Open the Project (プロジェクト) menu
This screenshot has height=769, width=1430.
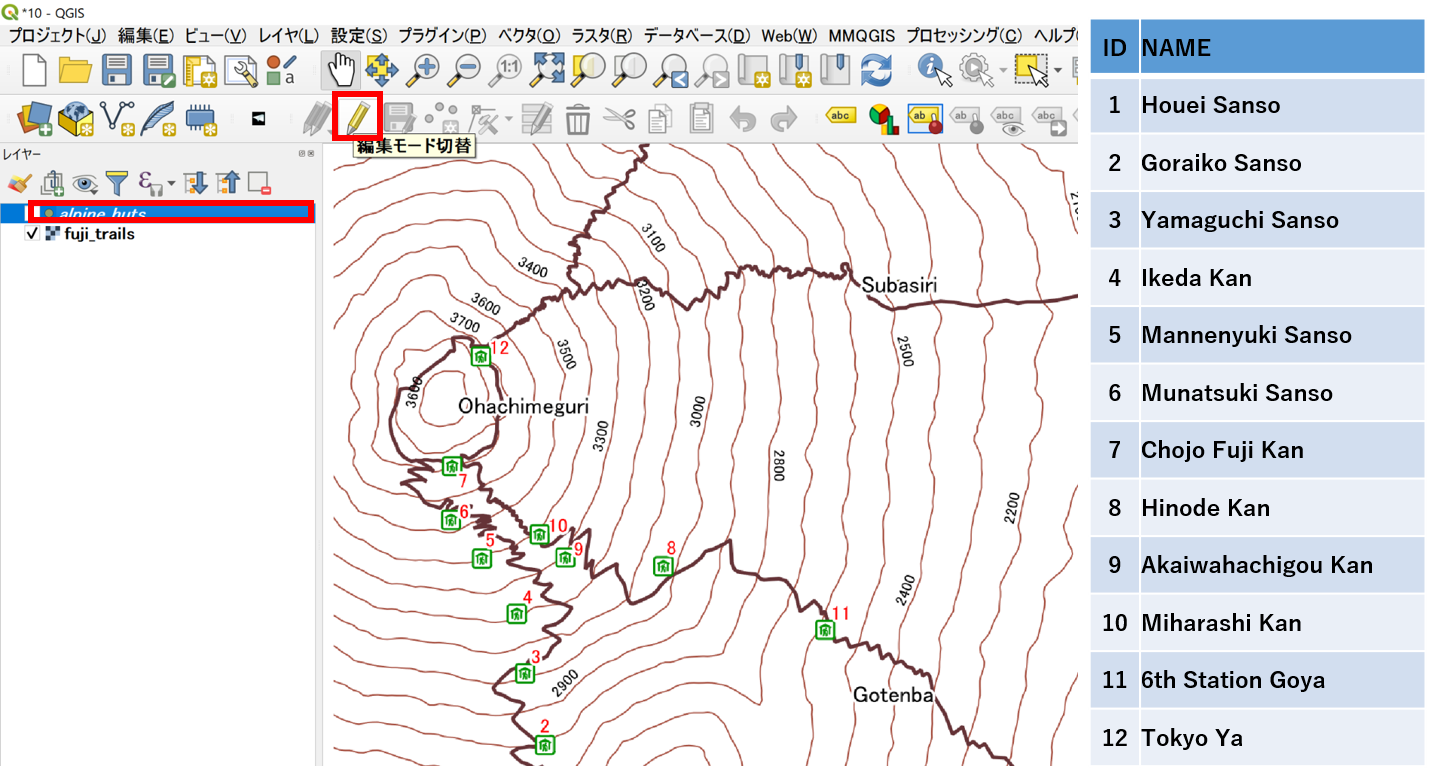pyautogui.click(x=57, y=35)
